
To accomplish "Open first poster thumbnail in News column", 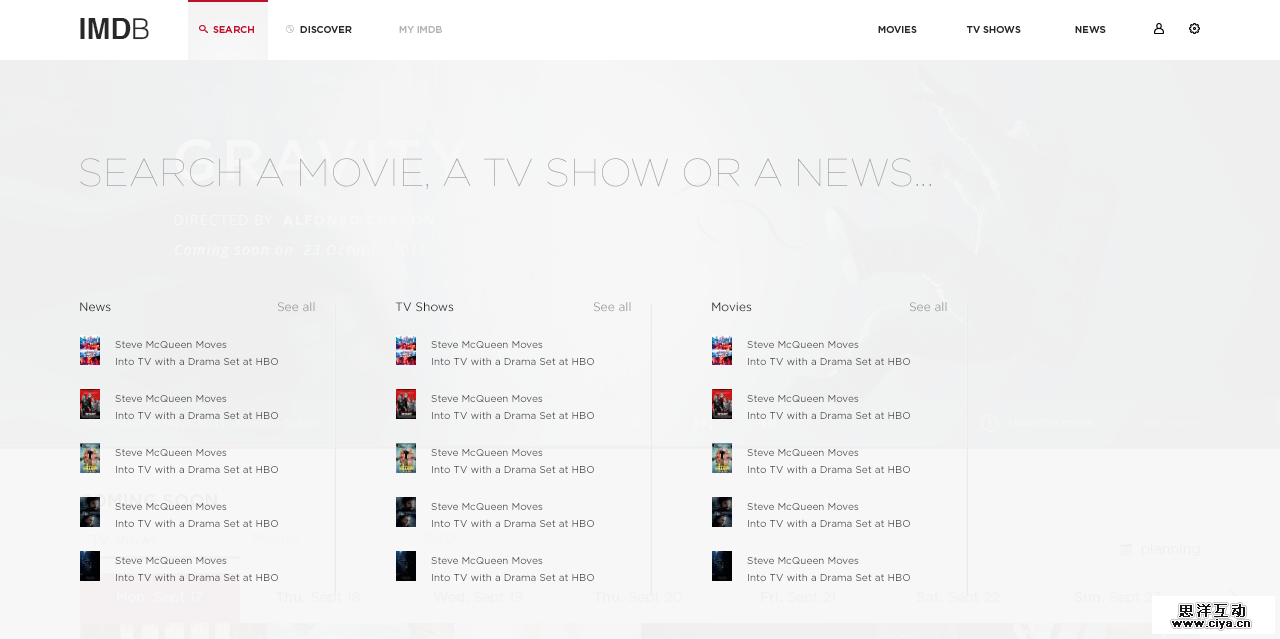I will pyautogui.click(x=90, y=351).
